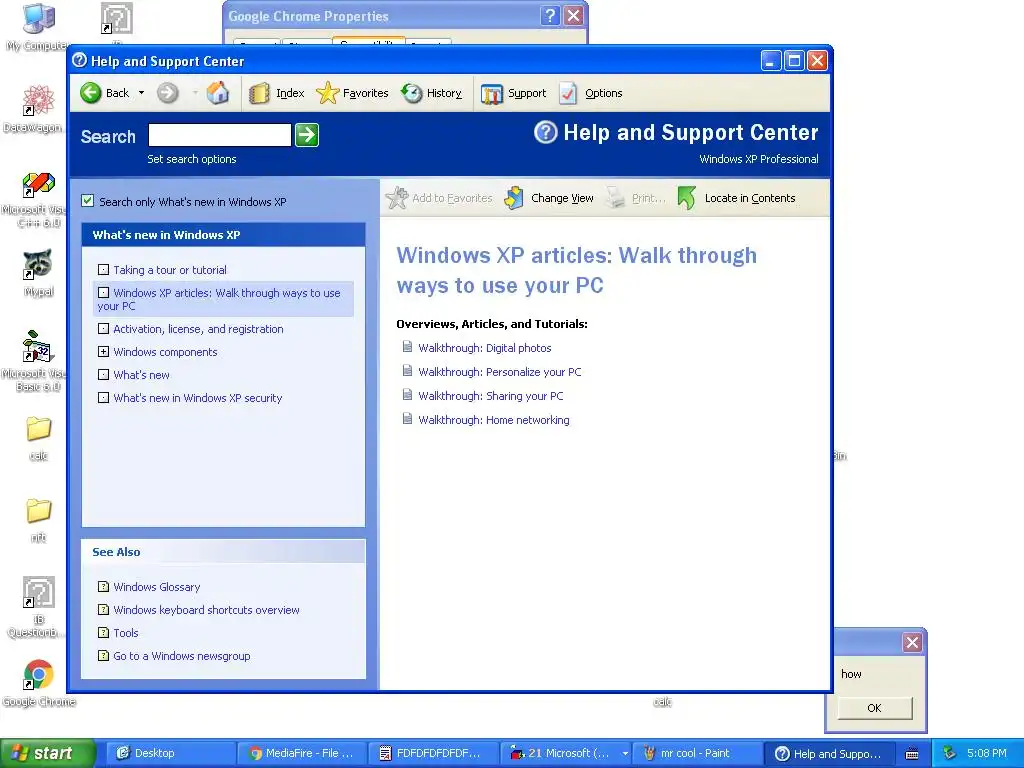Minimize the Help and Support Center window
1024x768 pixels.
pyautogui.click(x=771, y=61)
